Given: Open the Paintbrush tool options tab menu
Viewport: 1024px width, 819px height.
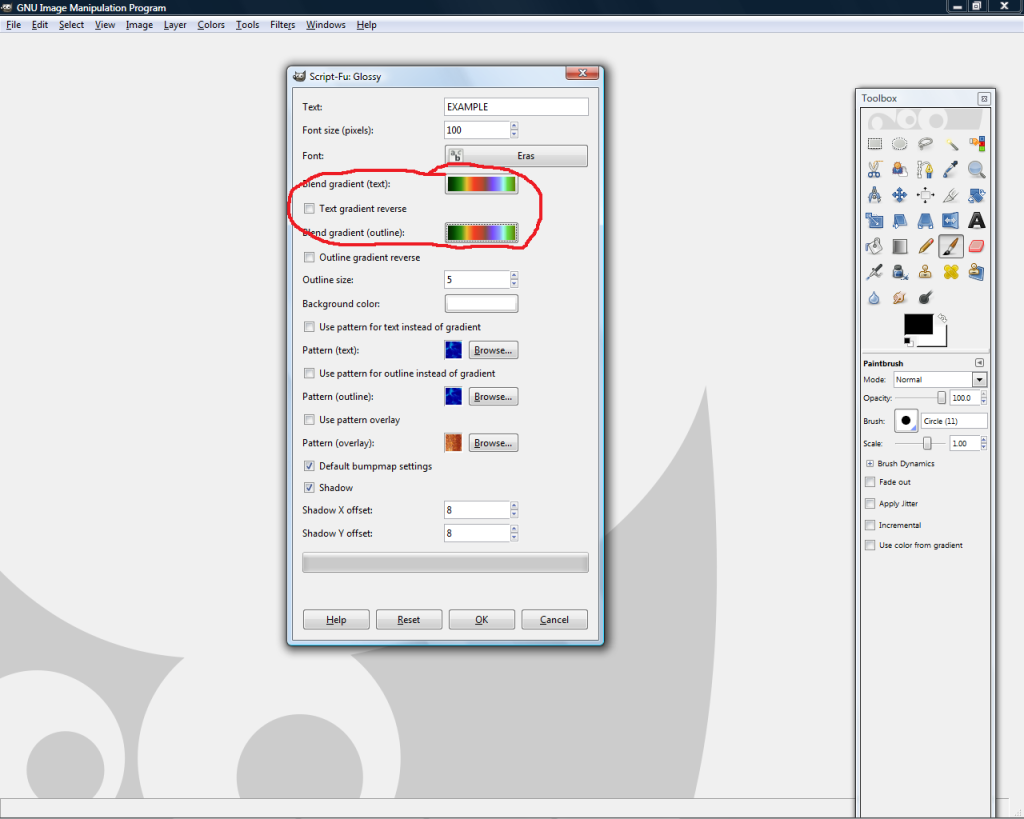Looking at the screenshot, I should click(x=980, y=362).
